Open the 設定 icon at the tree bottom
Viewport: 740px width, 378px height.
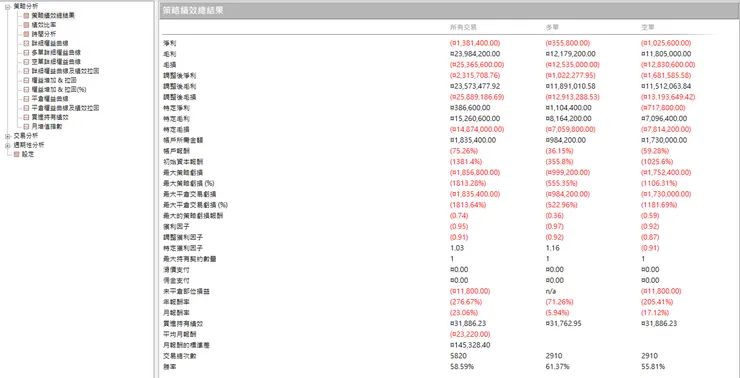coord(17,154)
